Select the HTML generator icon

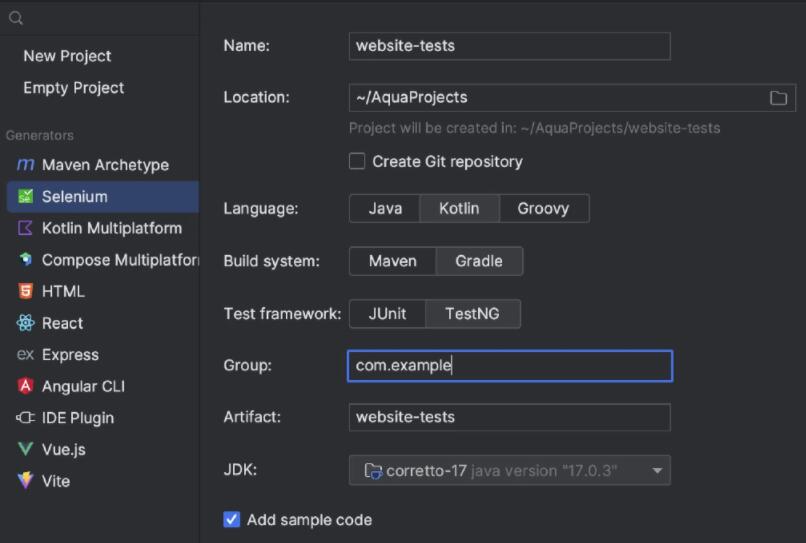point(26,291)
